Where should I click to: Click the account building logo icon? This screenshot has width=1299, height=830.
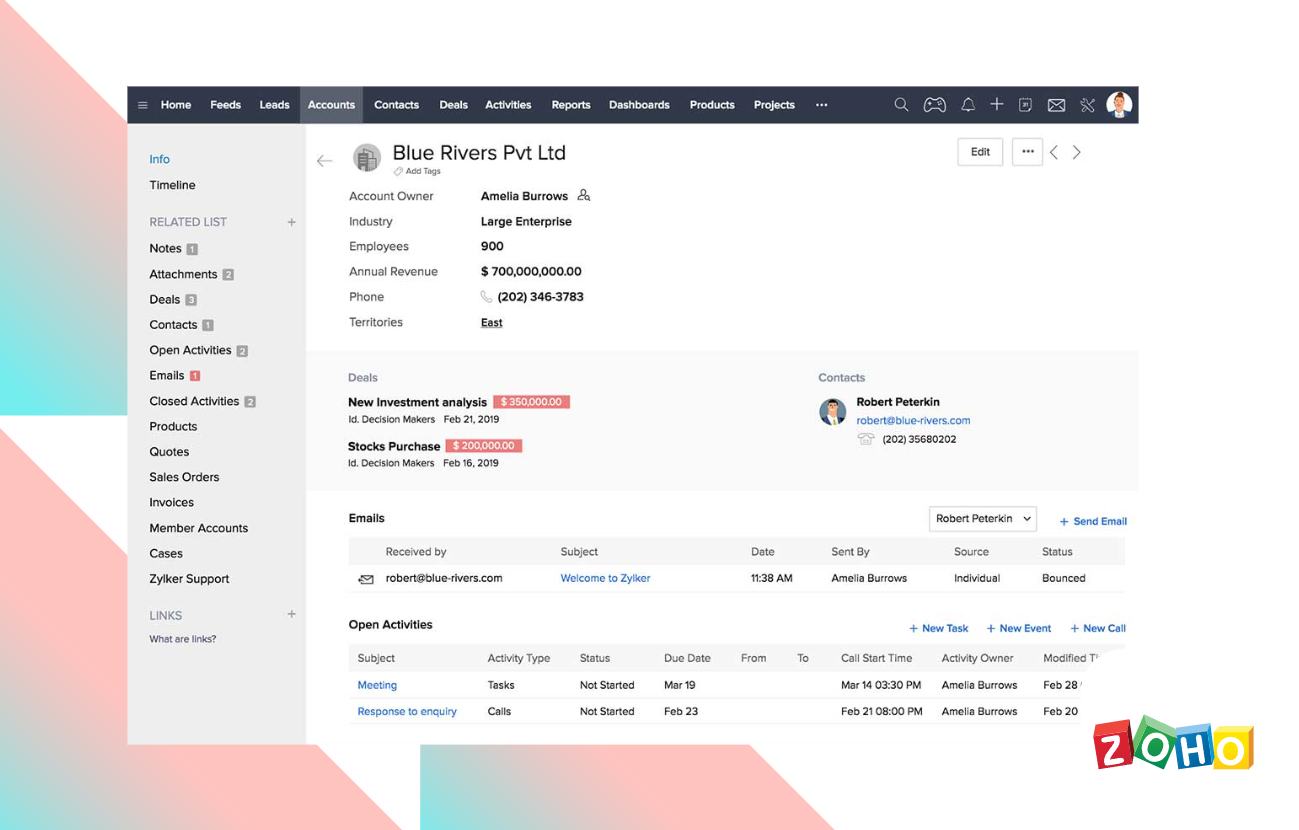tap(367, 157)
